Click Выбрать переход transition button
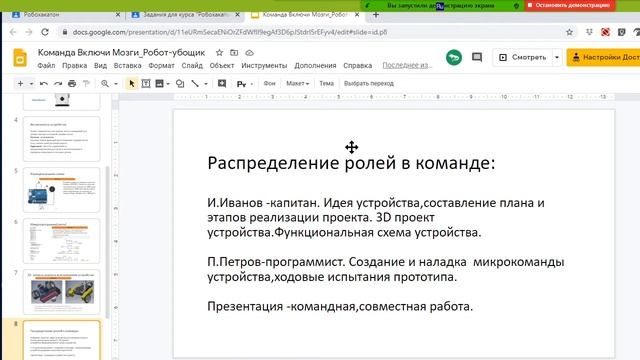The height and width of the screenshot is (360, 640). click(x=369, y=83)
